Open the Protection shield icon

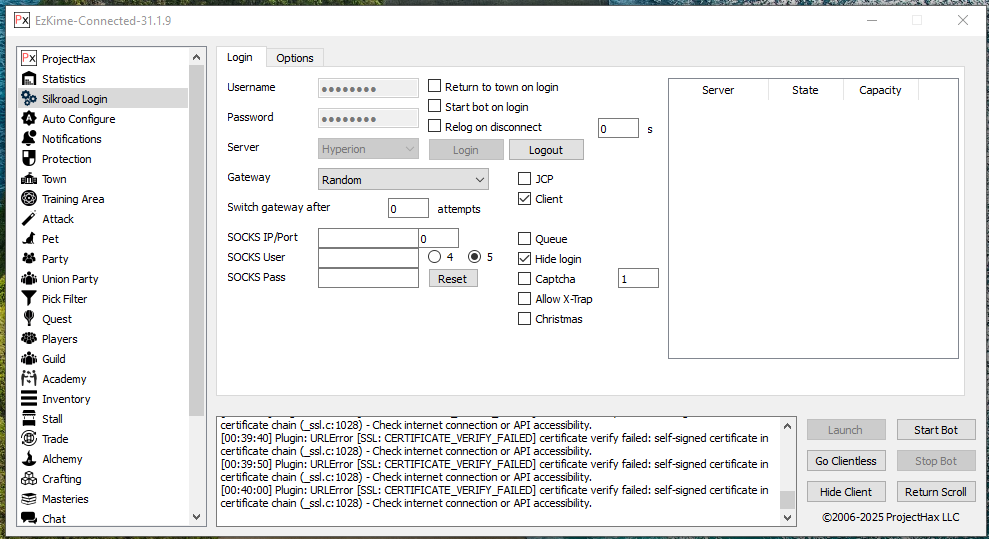pyautogui.click(x=29, y=159)
